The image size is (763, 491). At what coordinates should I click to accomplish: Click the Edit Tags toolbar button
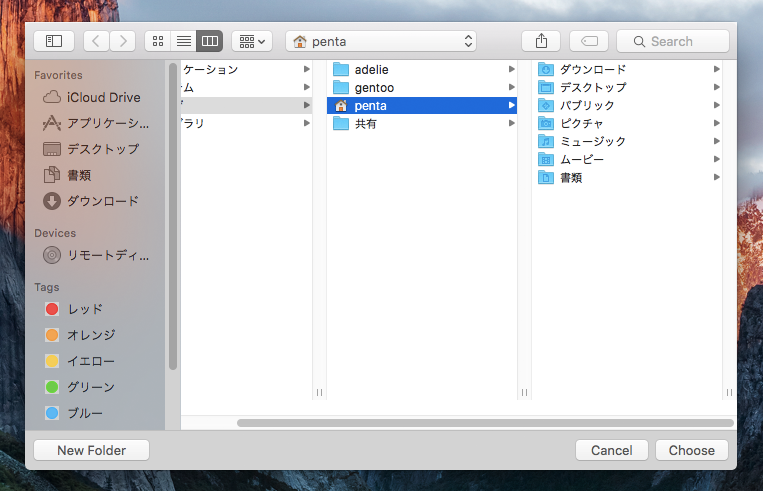(589, 41)
